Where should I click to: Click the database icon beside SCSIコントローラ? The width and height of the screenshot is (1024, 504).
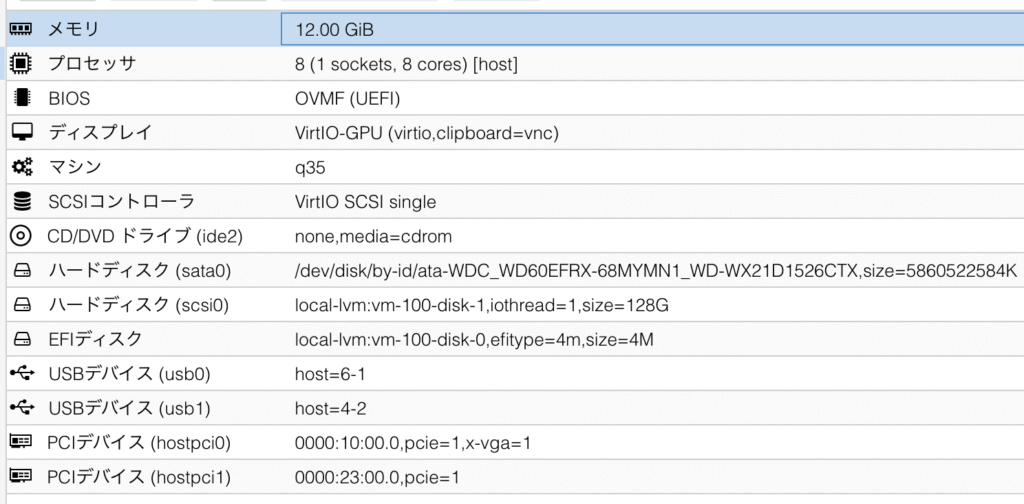click(x=20, y=202)
